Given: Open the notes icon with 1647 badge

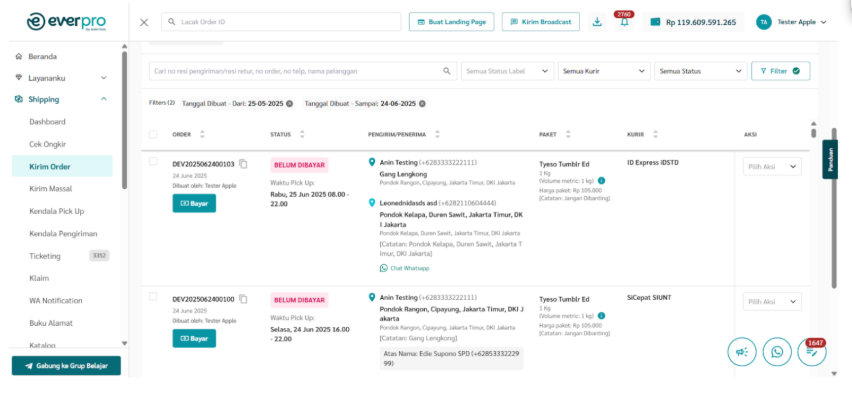Looking at the screenshot, I should tap(812, 352).
